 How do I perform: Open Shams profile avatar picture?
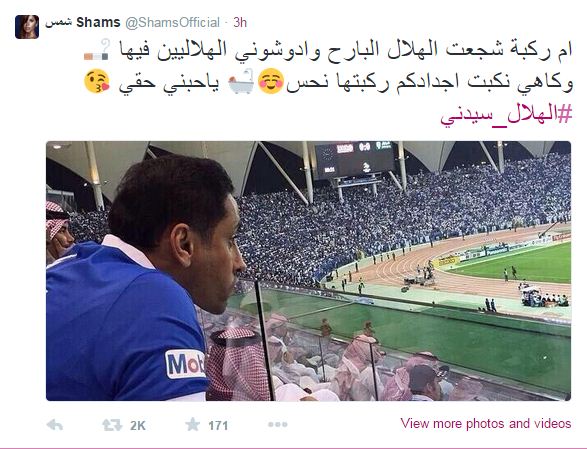click(27, 27)
